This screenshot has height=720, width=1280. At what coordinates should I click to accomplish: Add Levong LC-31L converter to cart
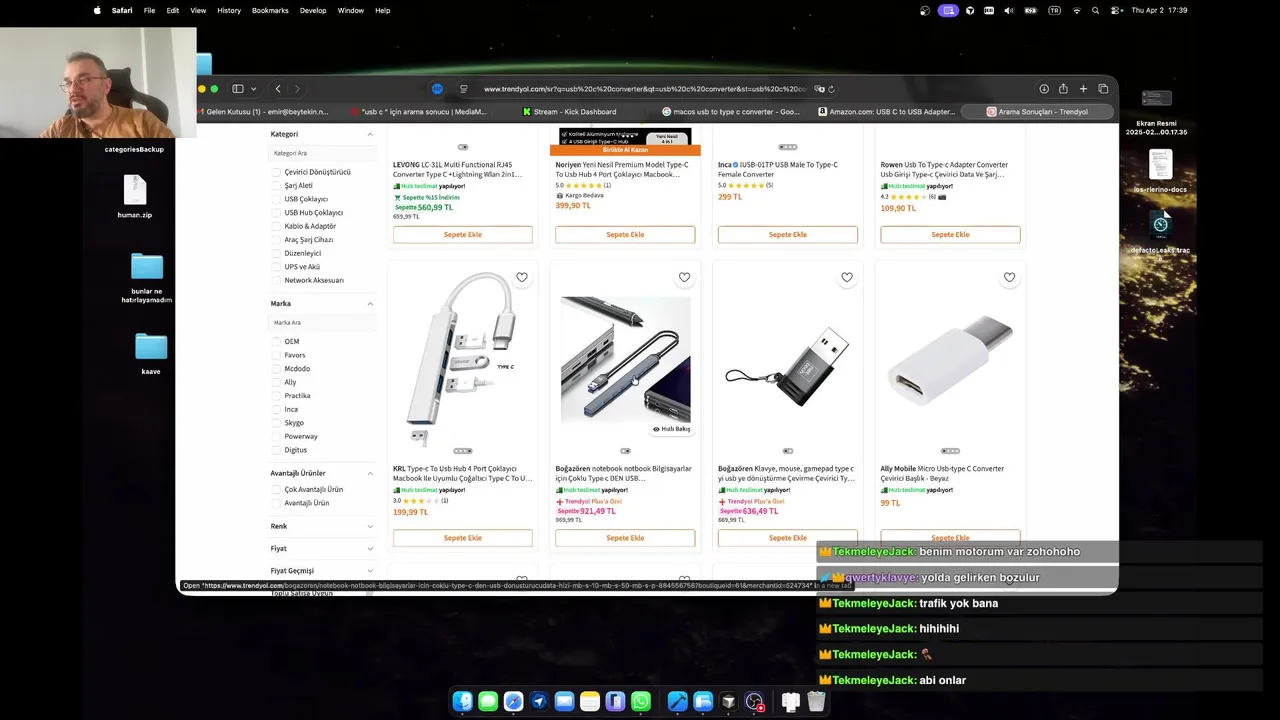click(x=462, y=234)
